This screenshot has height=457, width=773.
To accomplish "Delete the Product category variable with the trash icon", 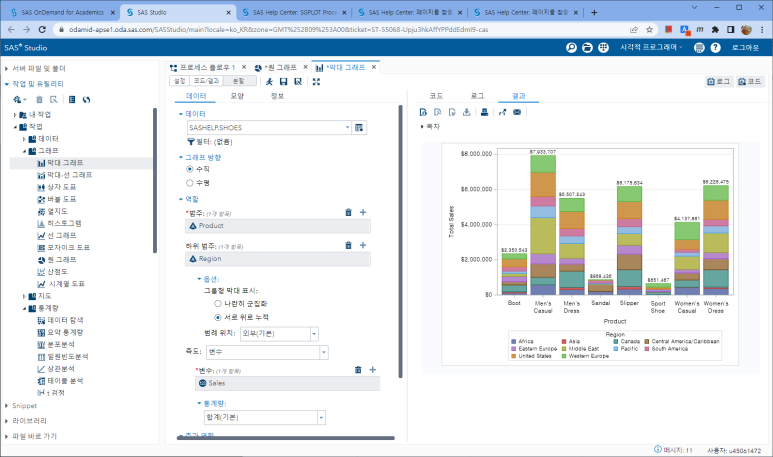I will (x=349, y=212).
